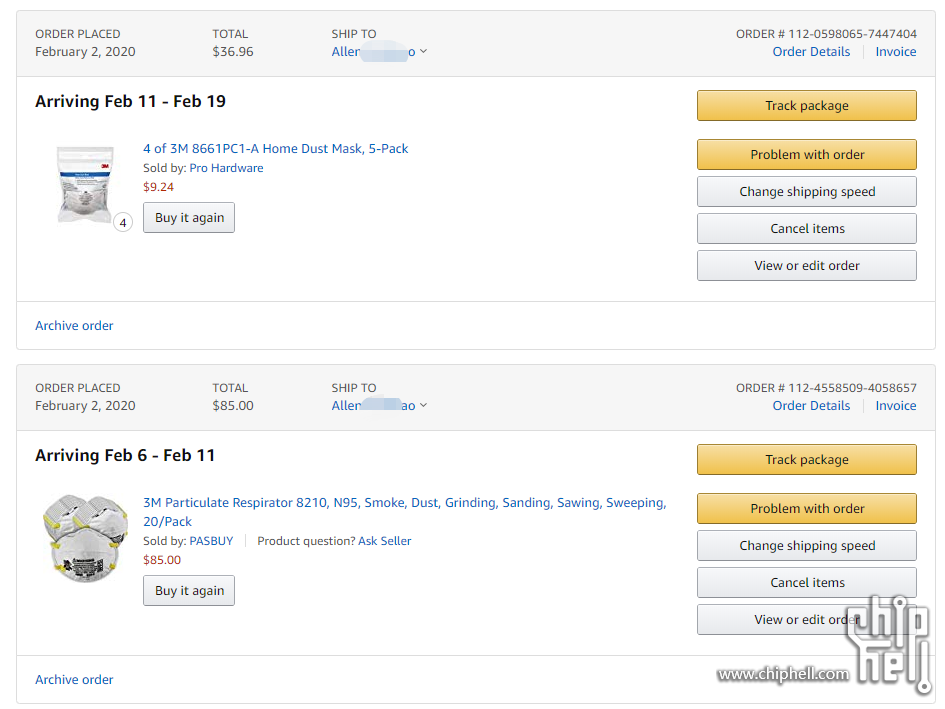Click the Ask Seller link
945x709 pixels.
385,541
